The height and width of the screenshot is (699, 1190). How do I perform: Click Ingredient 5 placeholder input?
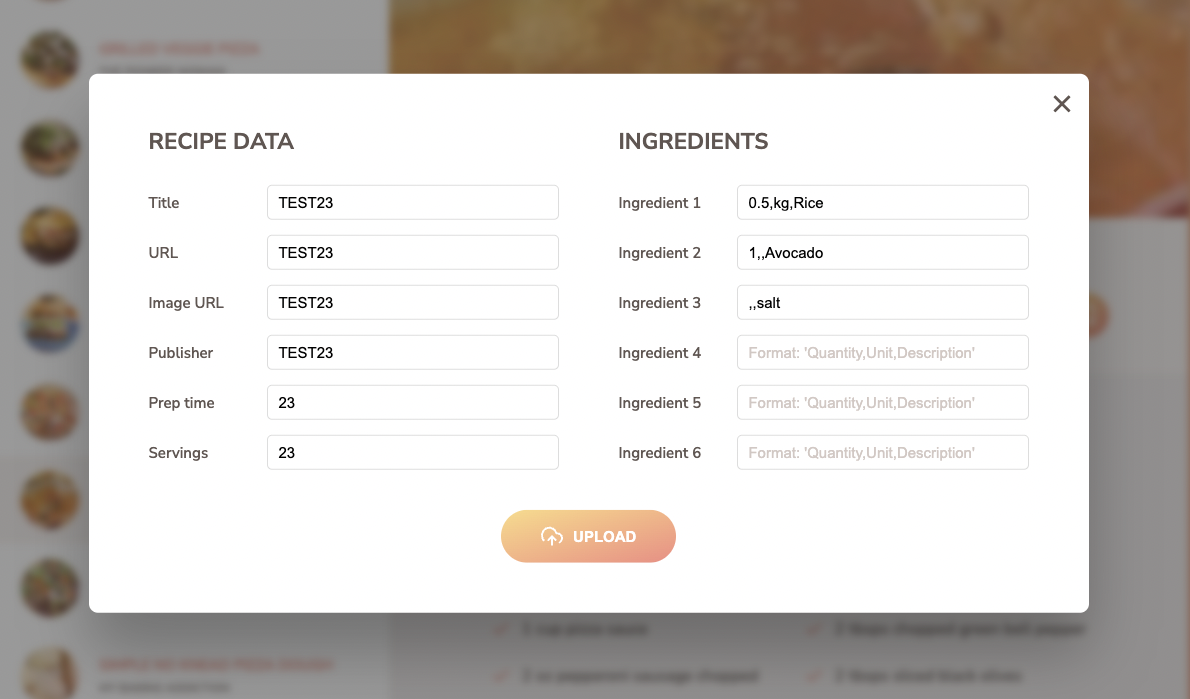pos(882,402)
